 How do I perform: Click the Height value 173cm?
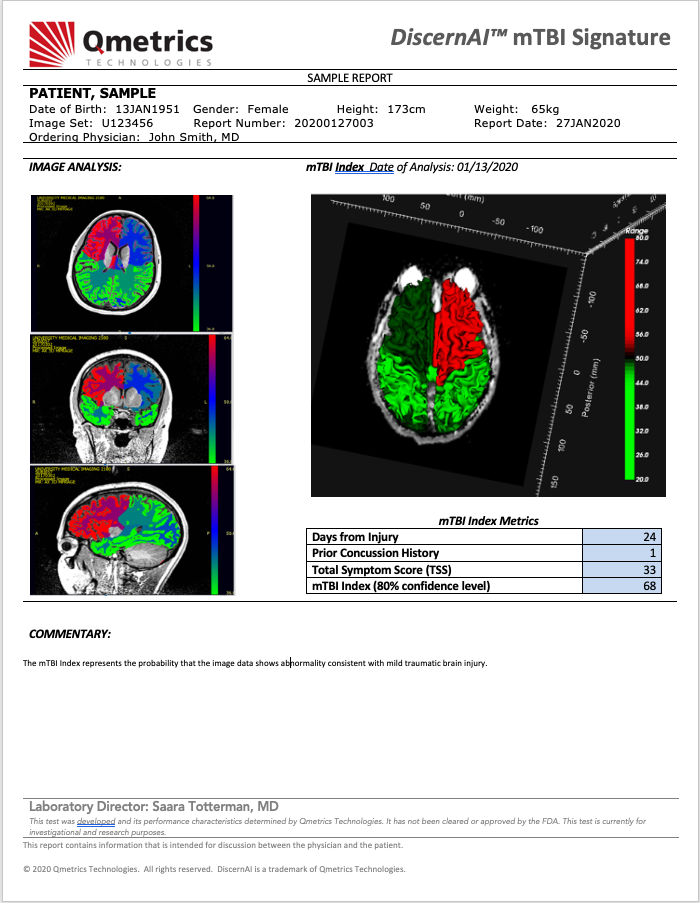tap(406, 109)
